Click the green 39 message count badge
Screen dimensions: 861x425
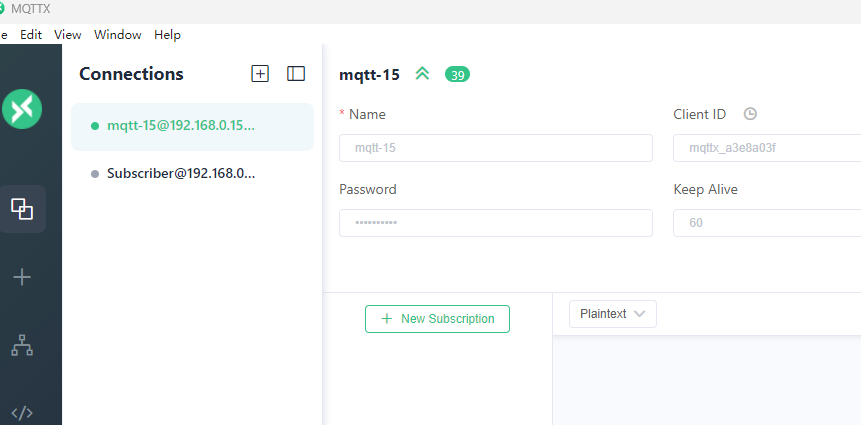pos(457,74)
